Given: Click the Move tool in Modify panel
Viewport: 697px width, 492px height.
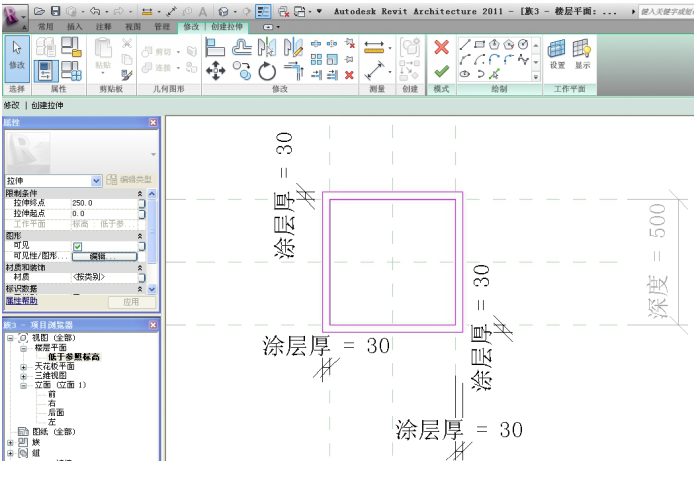Looking at the screenshot, I should (215, 71).
